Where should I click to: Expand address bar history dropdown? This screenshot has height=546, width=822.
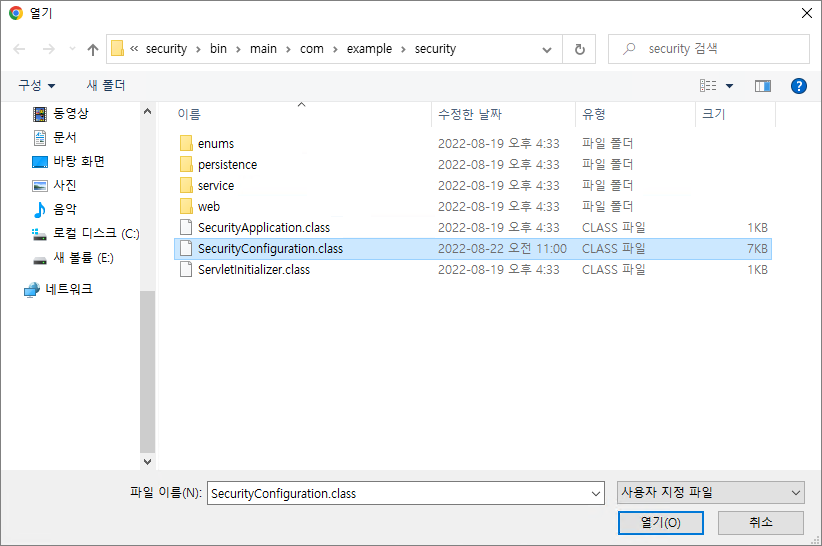(547, 50)
